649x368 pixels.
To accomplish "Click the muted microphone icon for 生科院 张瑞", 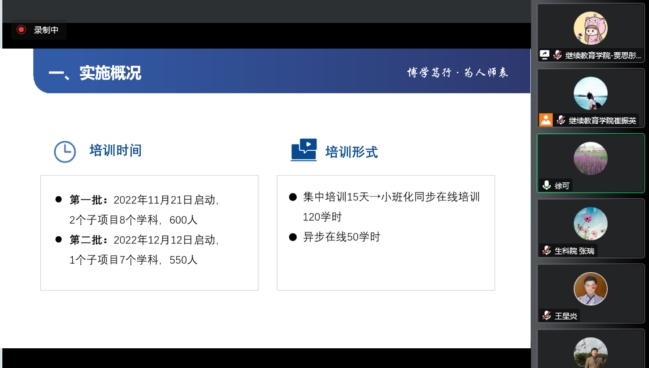I will coord(547,250).
